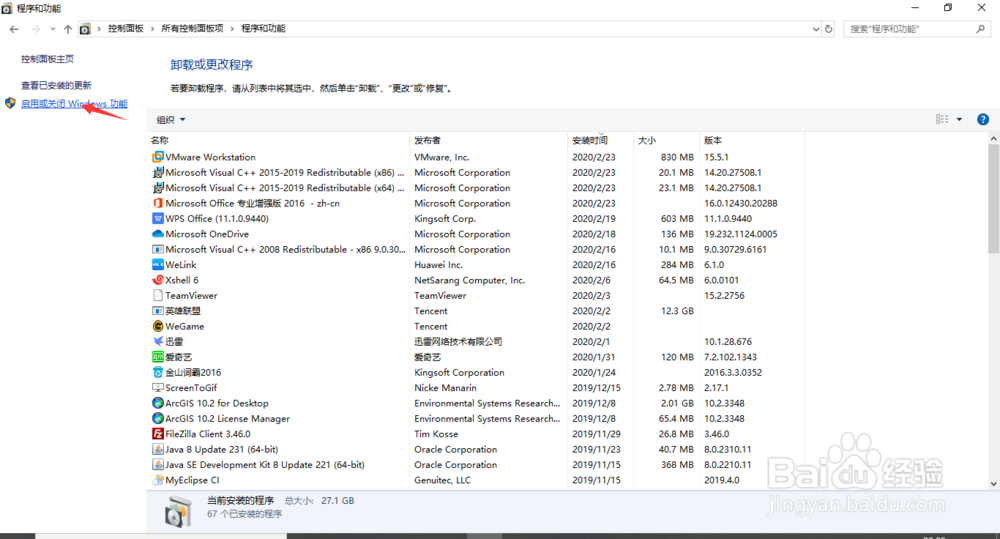Expand the chevron after 所有控制面板项 breadcrumb
Screen dimensions: 1000x539
click(x=232, y=29)
